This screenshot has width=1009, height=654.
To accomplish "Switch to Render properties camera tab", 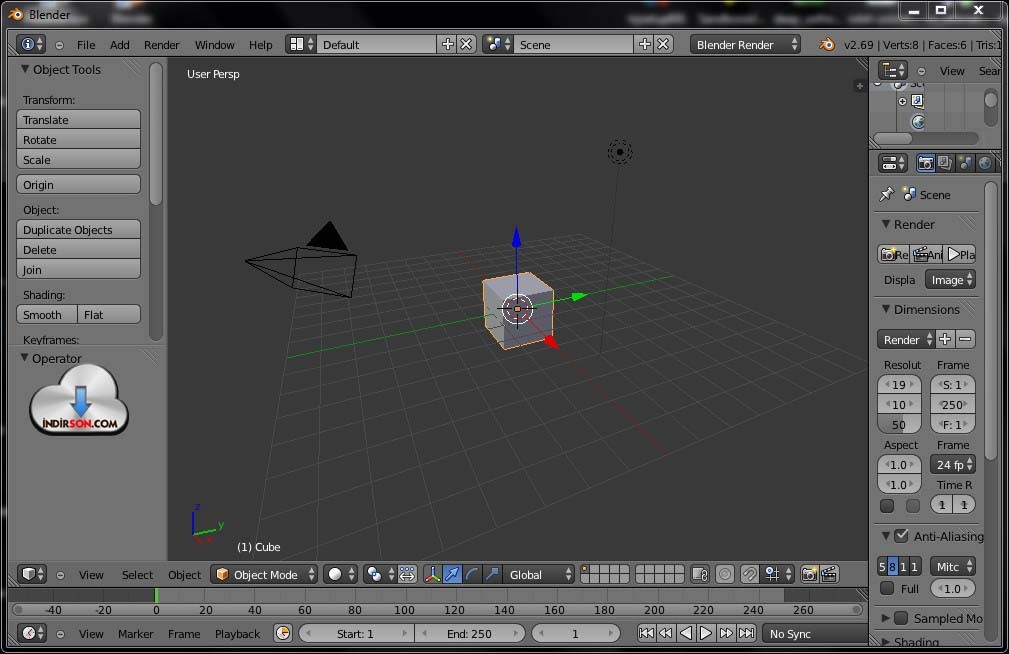I will (925, 163).
